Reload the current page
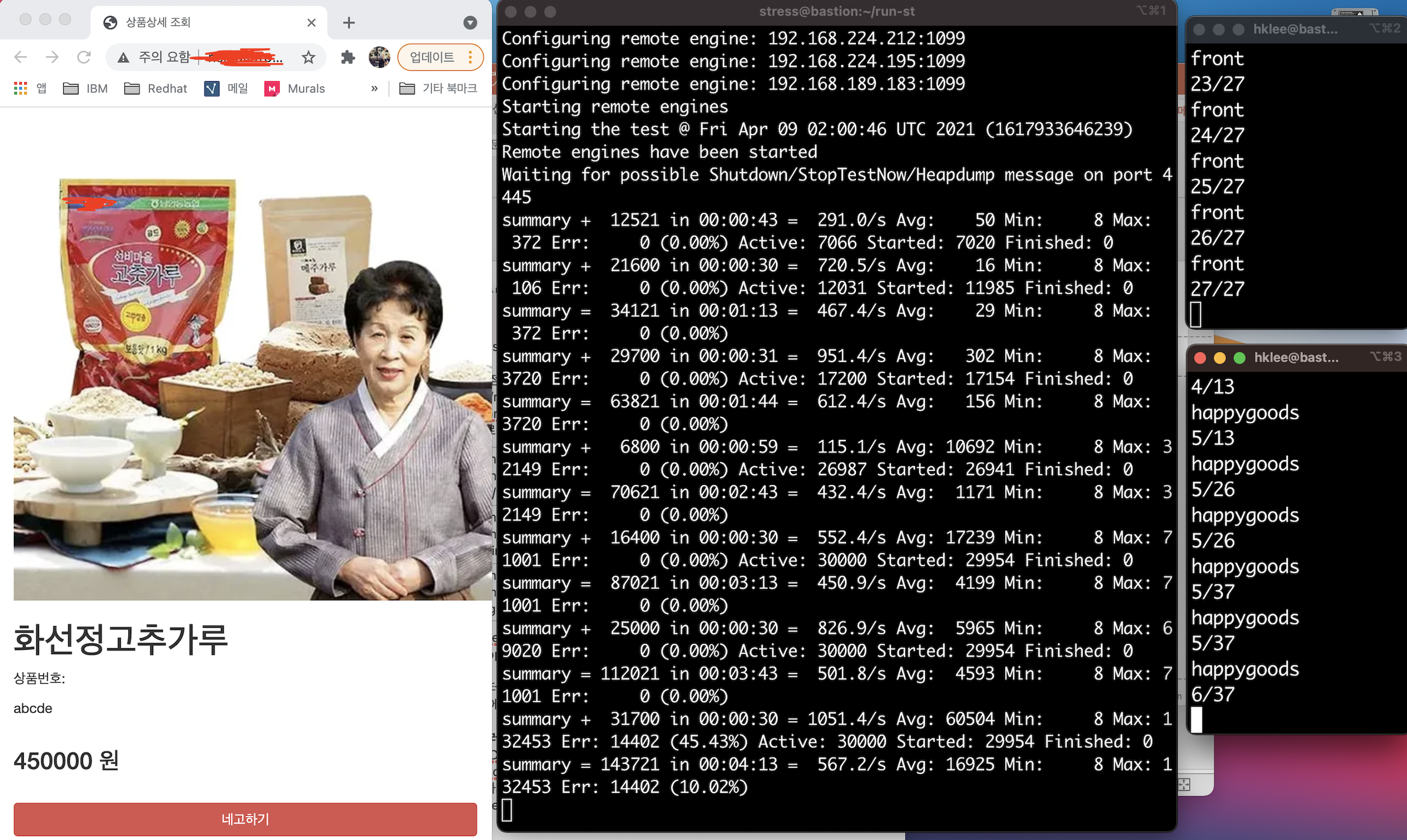Viewport: 1407px width, 840px height. [x=84, y=56]
